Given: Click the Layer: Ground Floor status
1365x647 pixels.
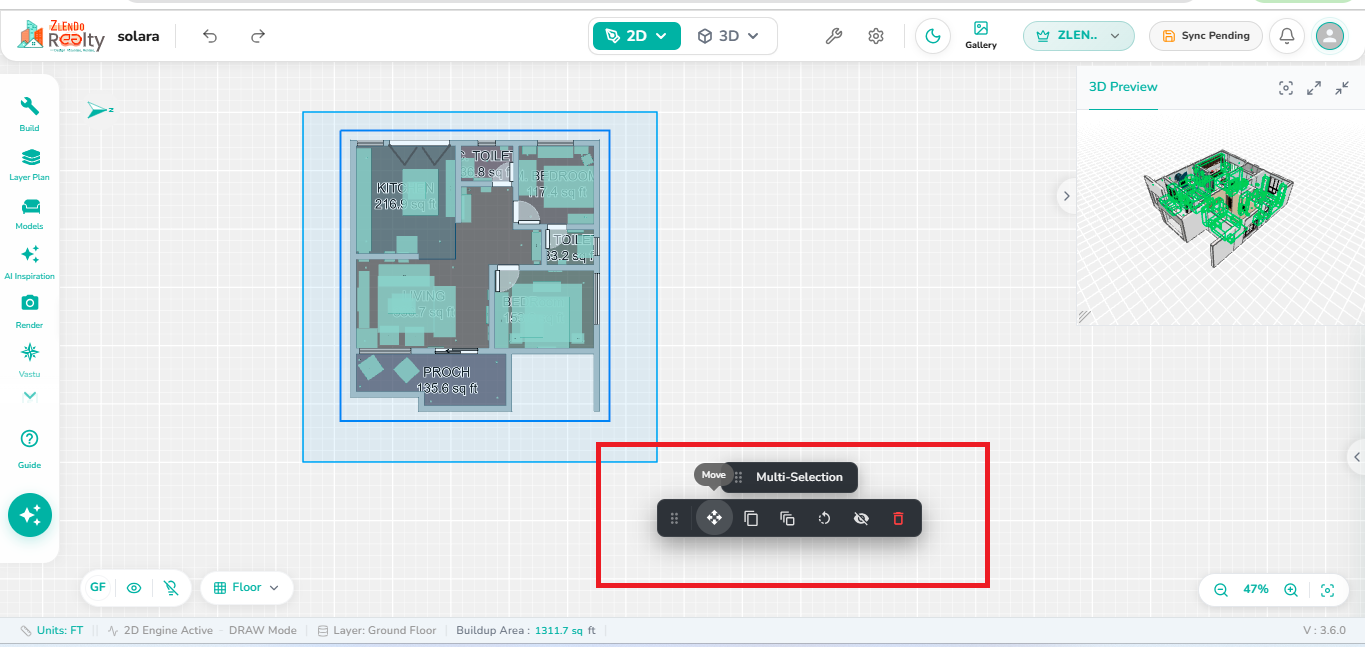Looking at the screenshot, I should point(377,631).
